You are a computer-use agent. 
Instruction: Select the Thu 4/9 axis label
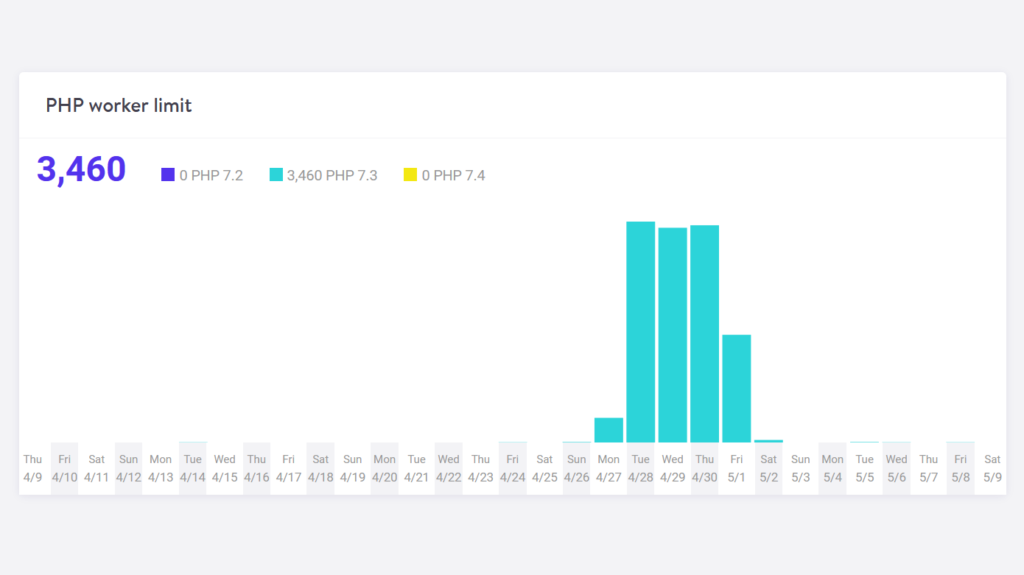coord(33,468)
